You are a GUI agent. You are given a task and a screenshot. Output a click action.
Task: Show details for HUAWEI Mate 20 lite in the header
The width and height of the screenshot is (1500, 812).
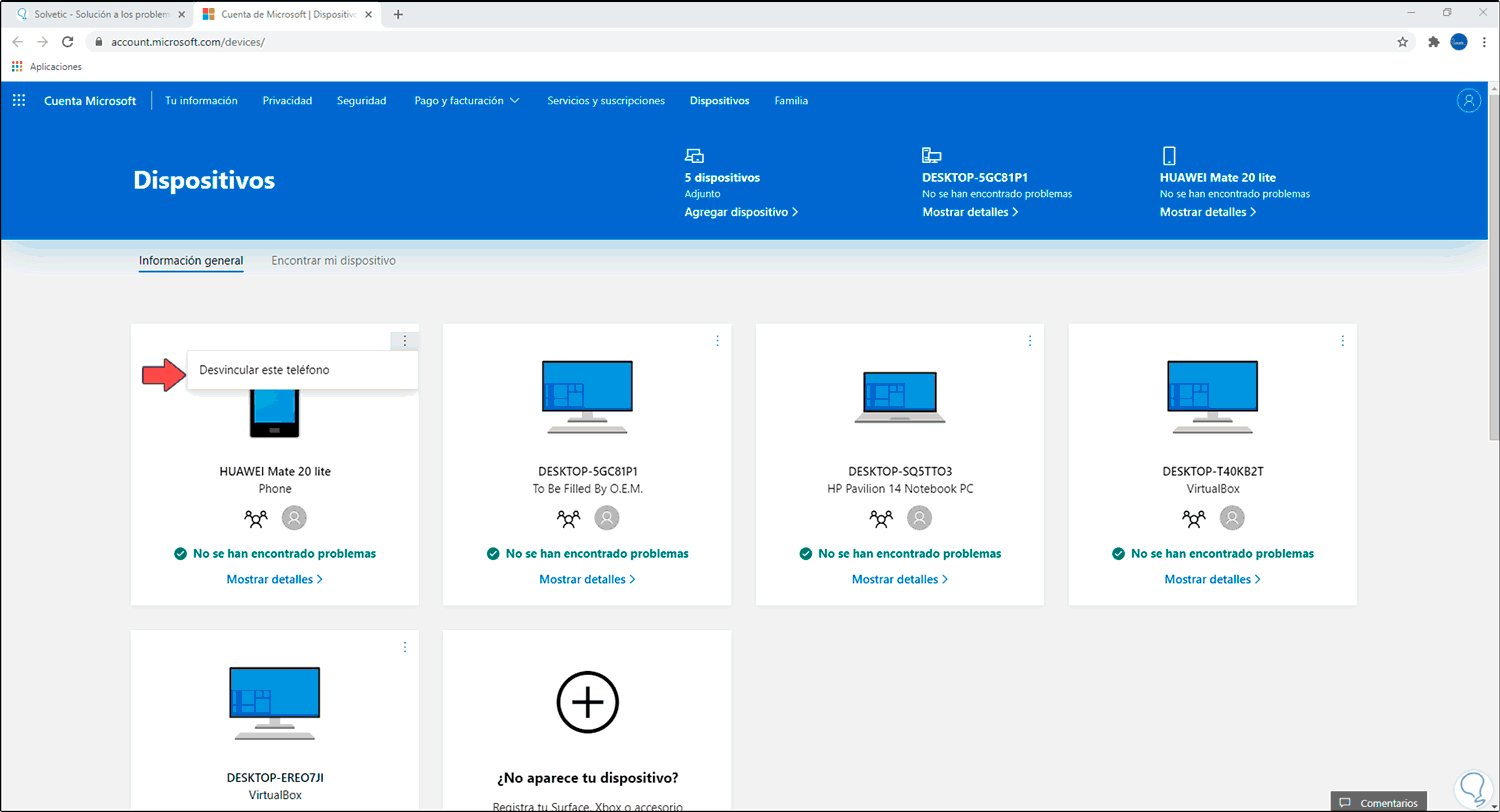[1208, 212]
